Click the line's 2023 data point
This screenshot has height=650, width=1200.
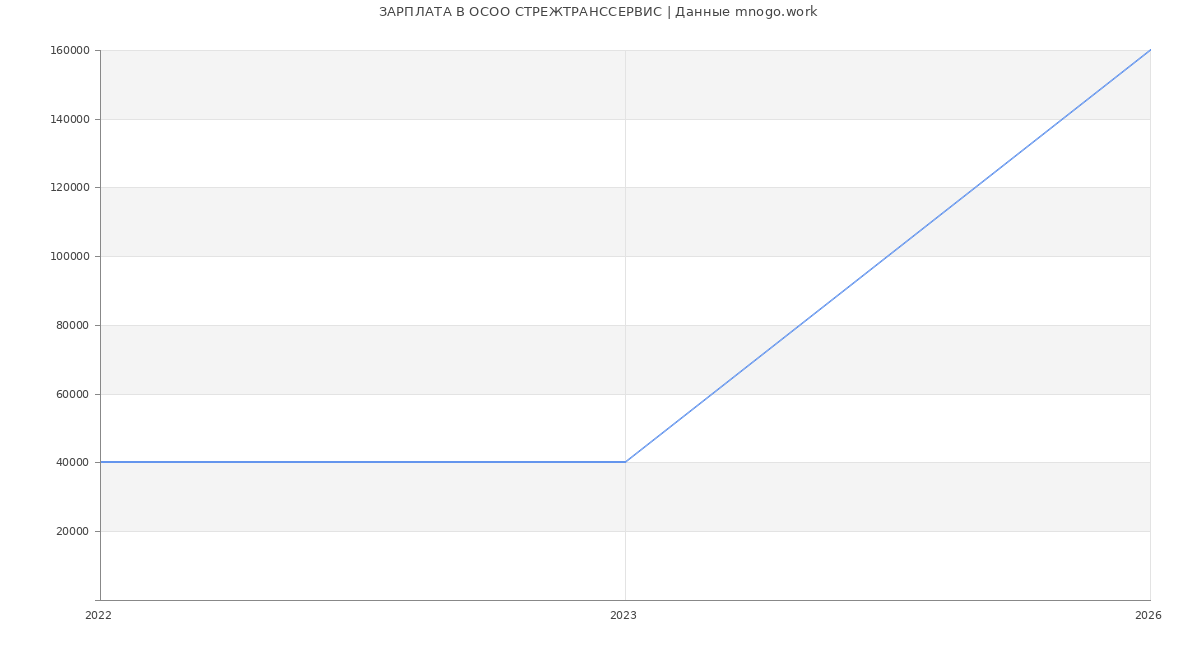pos(625,462)
